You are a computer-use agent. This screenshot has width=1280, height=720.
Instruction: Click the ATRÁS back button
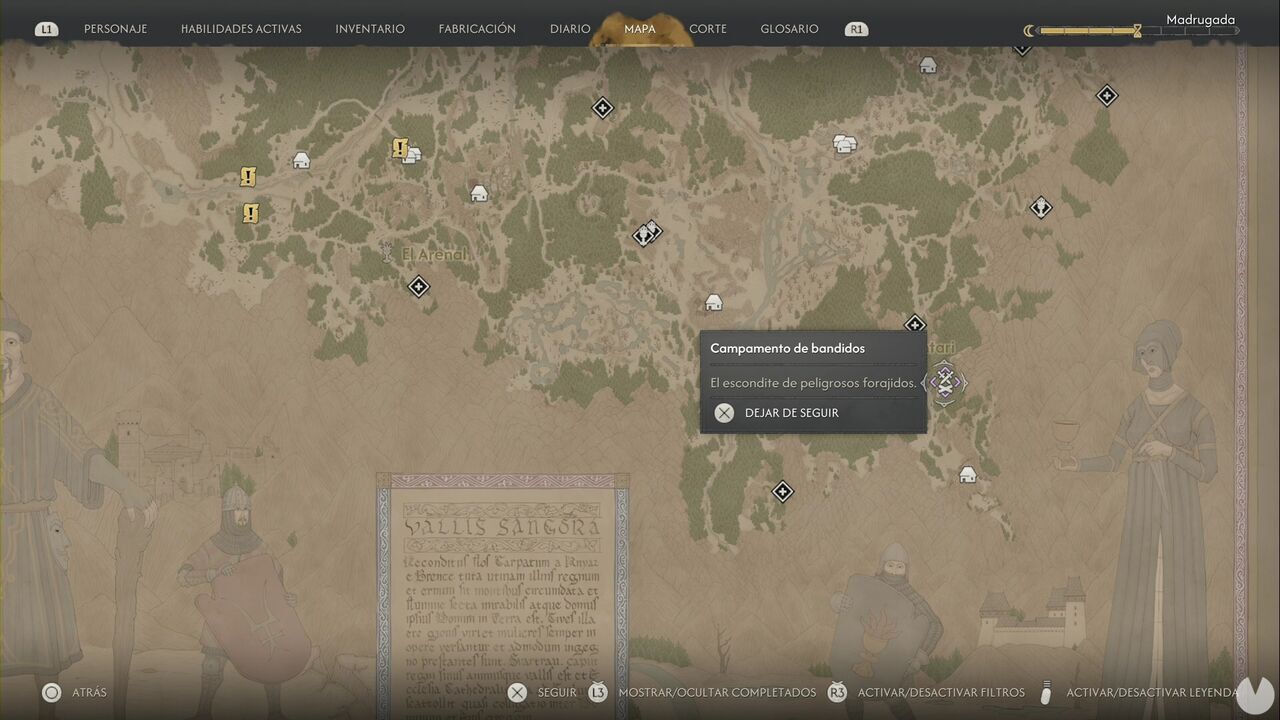coord(75,692)
